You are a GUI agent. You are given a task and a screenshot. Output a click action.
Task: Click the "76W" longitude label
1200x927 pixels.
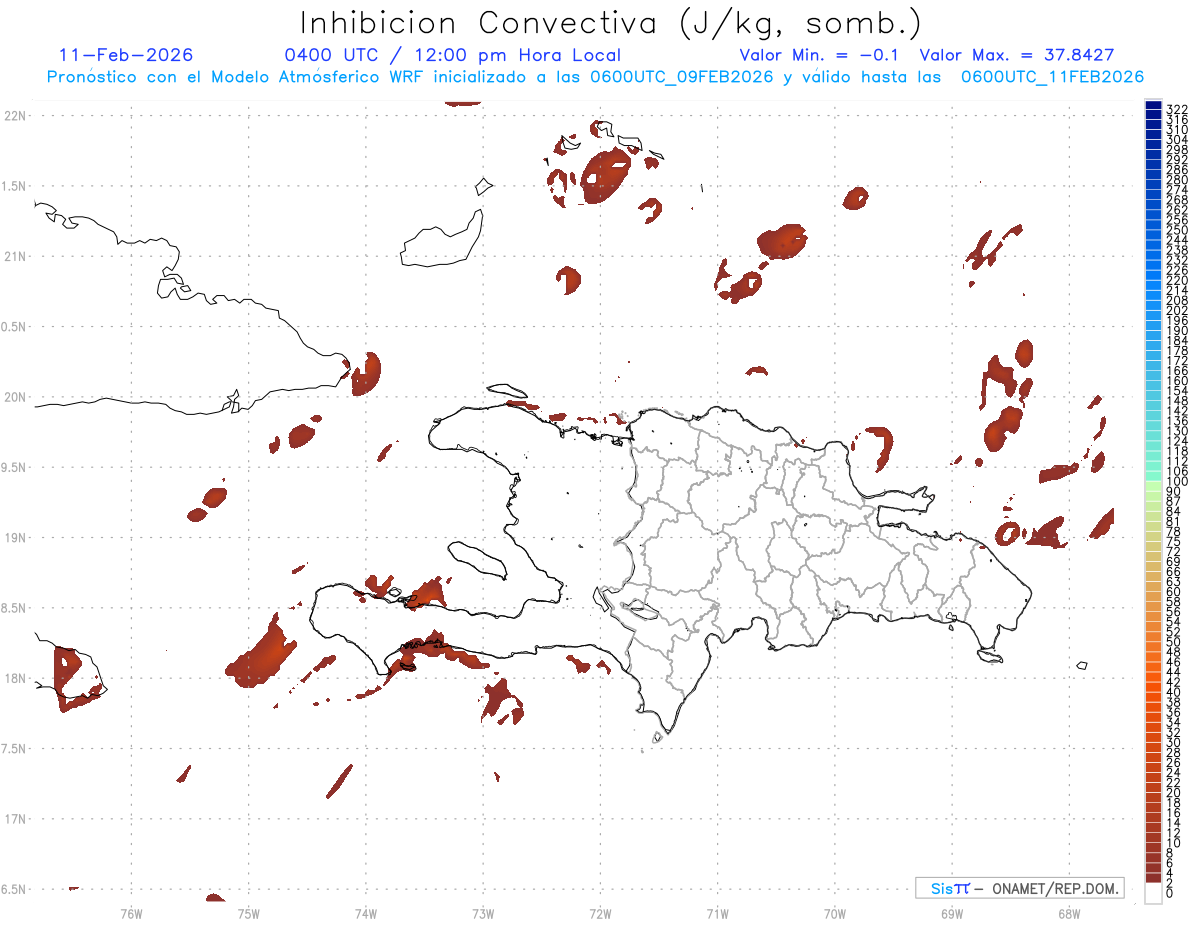pyautogui.click(x=131, y=913)
